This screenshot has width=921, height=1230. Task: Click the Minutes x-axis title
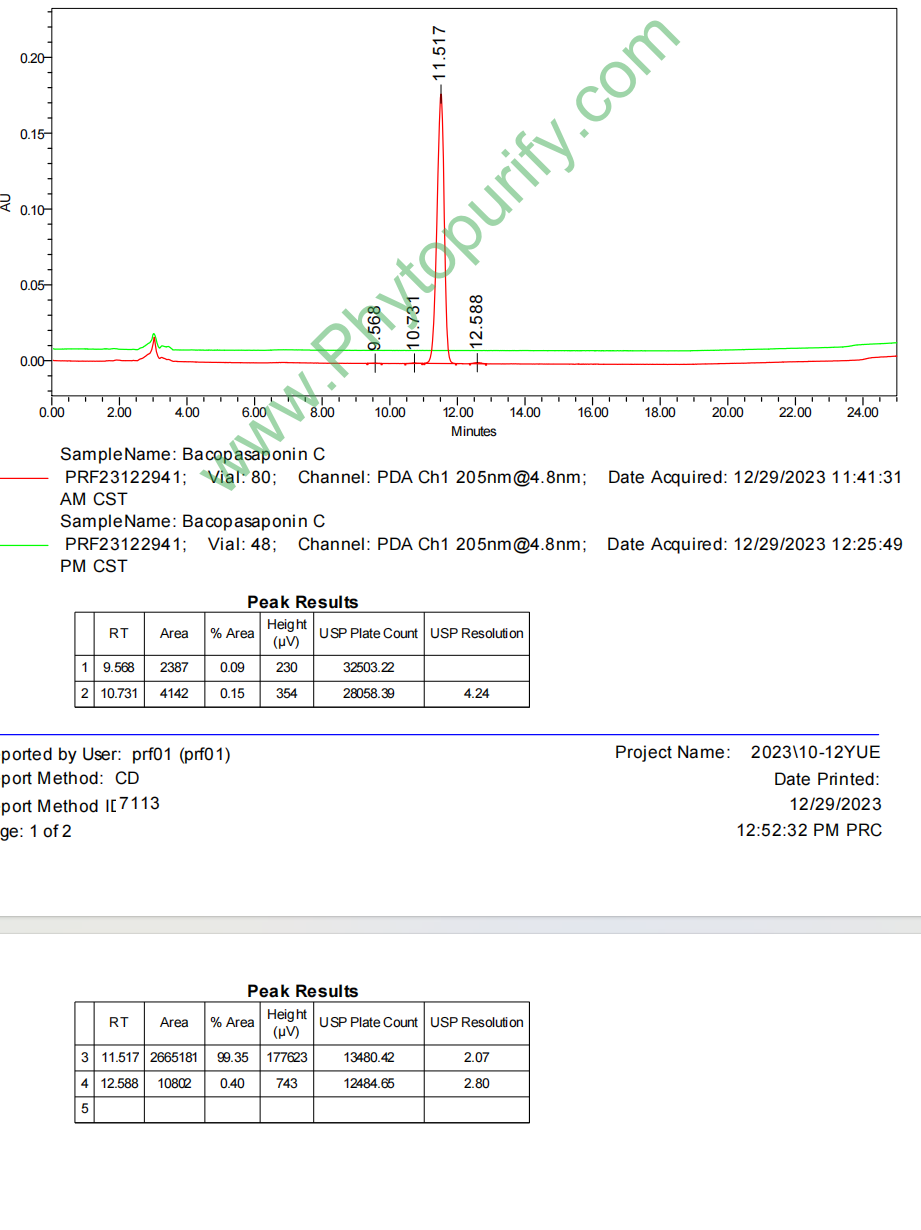pyautogui.click(x=474, y=432)
